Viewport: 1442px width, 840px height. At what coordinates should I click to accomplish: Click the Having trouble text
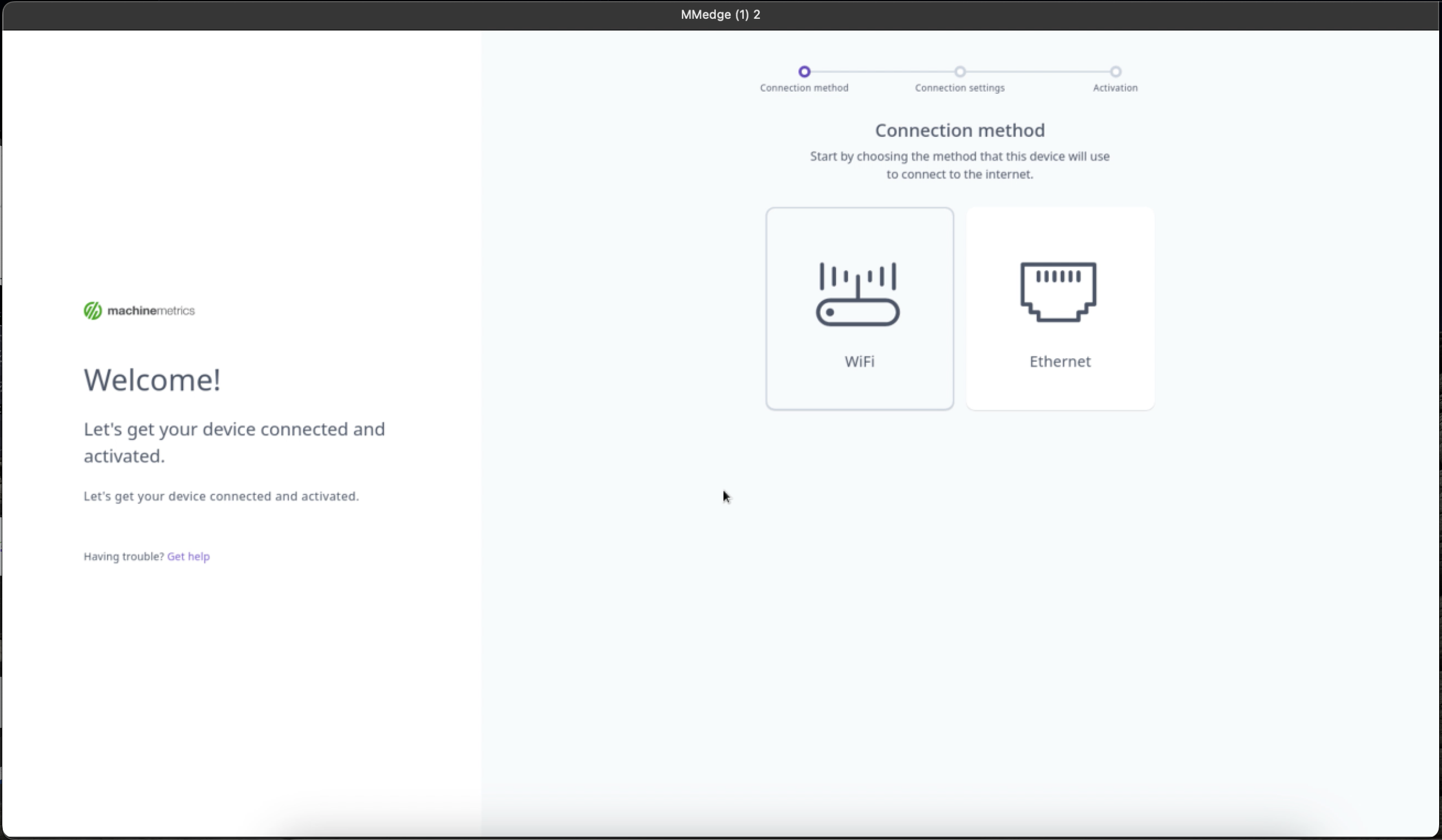pyautogui.click(x=122, y=556)
